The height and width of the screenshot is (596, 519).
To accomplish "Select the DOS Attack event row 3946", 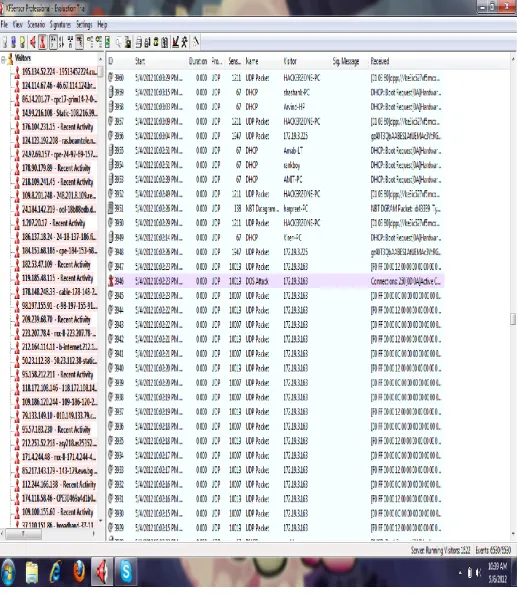I will tap(276, 281).
